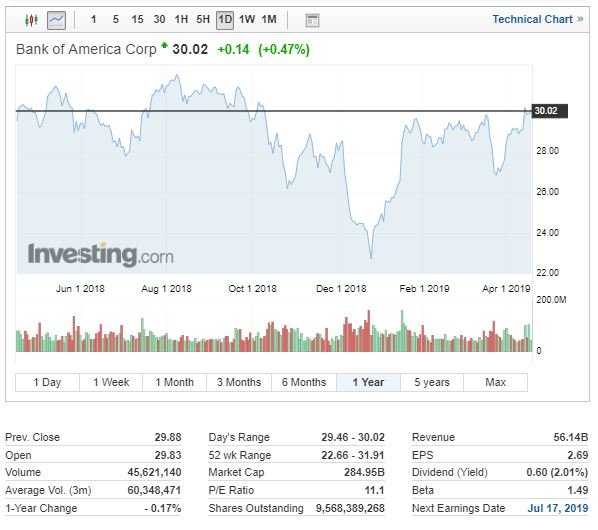Select the line chart type icon
Viewport: 598px width, 530px height.
coord(56,20)
